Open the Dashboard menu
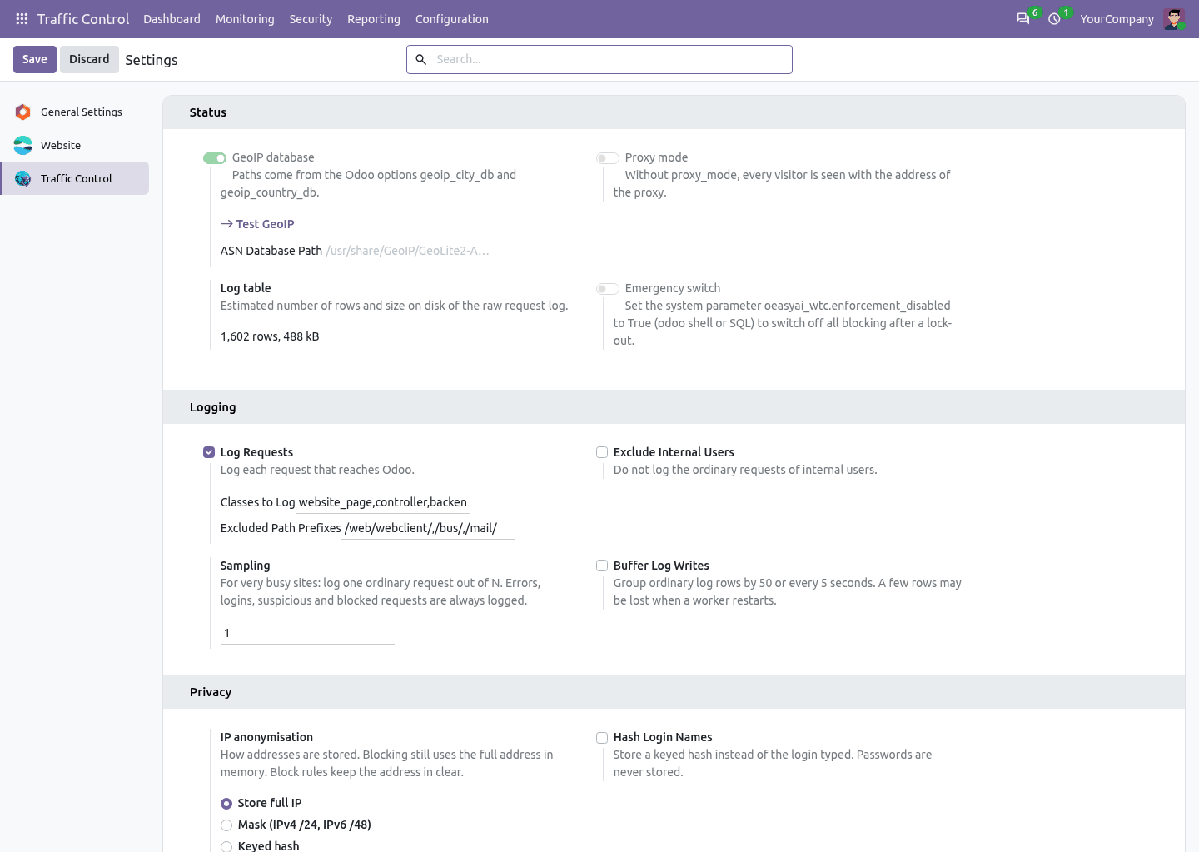Viewport: 1199px width, 852px height. click(172, 18)
